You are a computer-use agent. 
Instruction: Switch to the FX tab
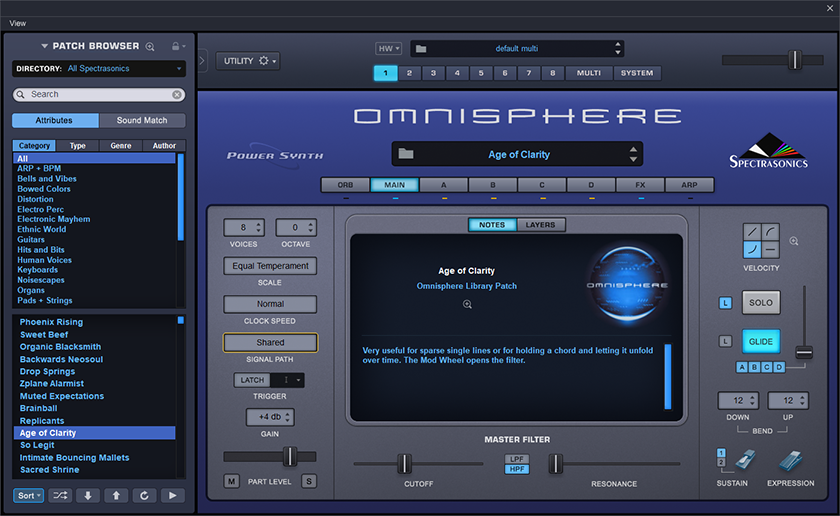click(x=640, y=185)
